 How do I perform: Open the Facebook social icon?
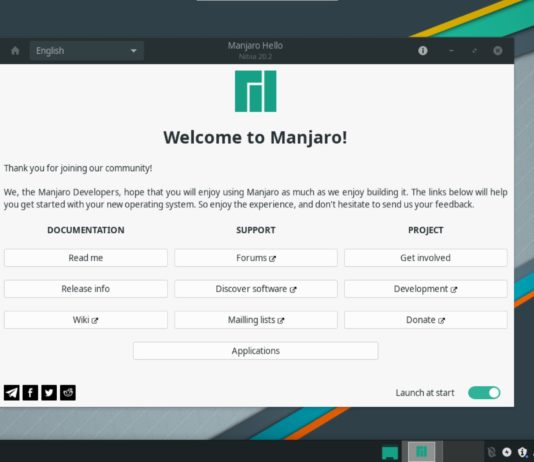coord(30,393)
